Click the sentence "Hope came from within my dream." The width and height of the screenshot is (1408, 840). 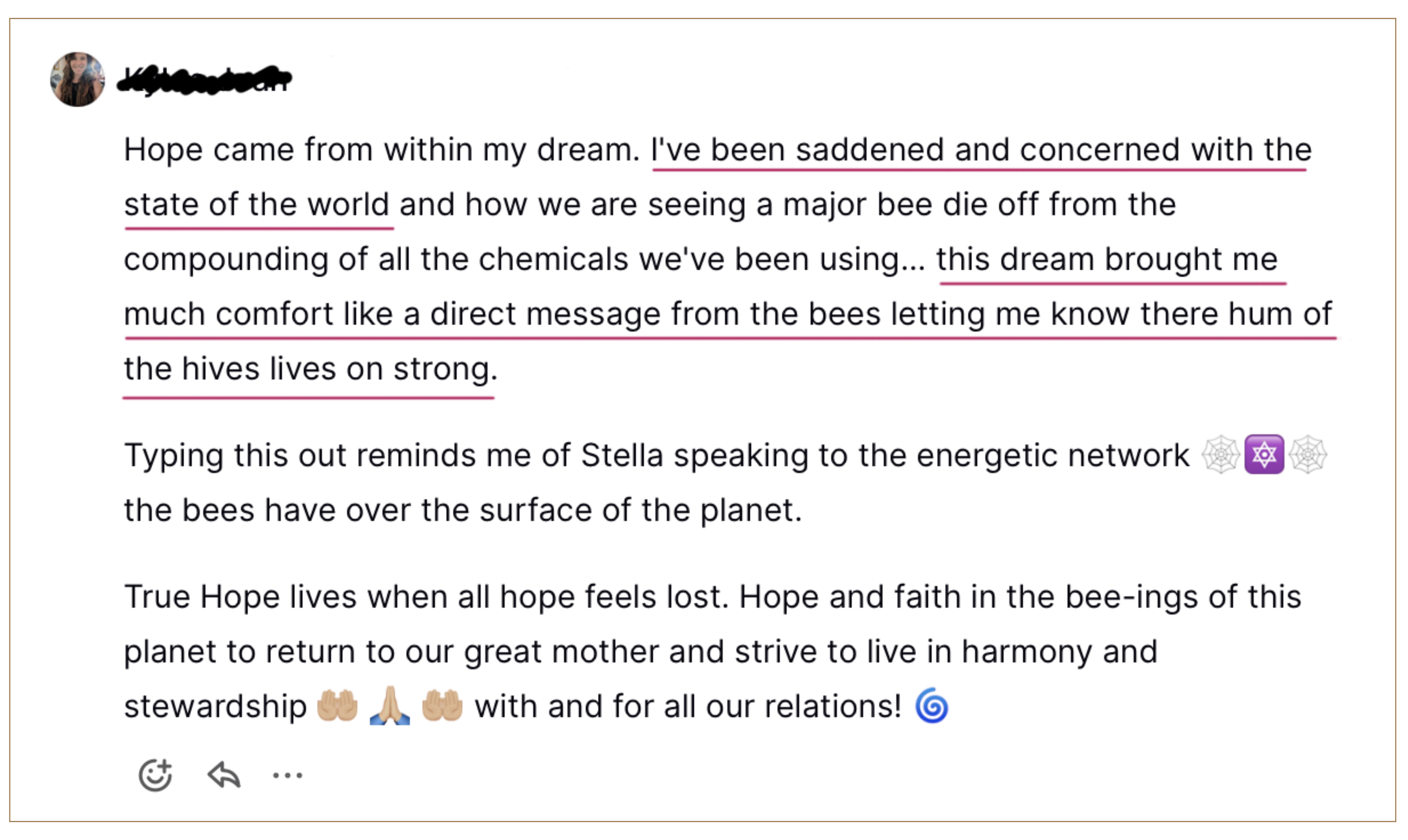point(382,150)
